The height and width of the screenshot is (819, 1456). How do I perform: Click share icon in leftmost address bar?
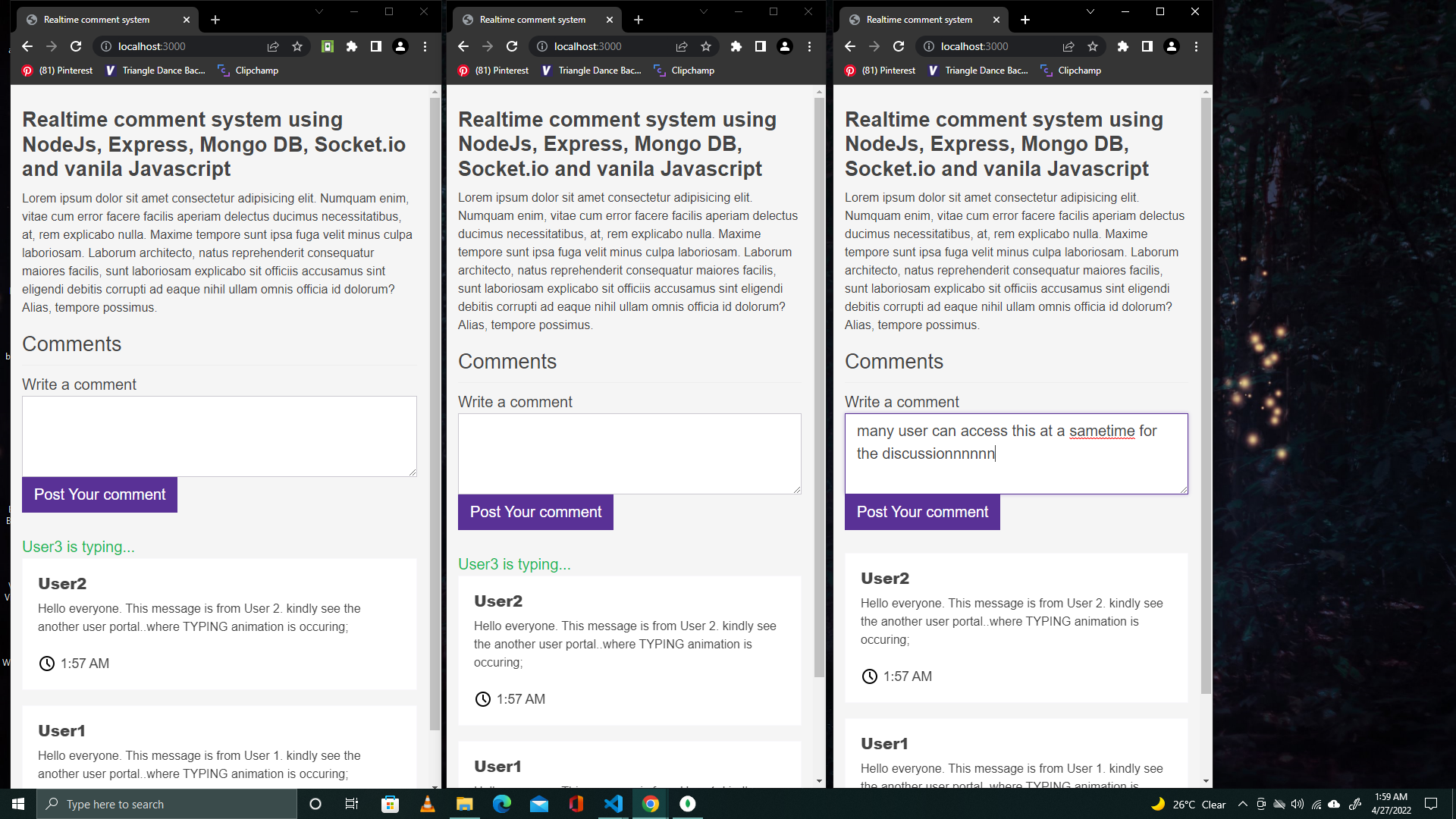pos(273,46)
